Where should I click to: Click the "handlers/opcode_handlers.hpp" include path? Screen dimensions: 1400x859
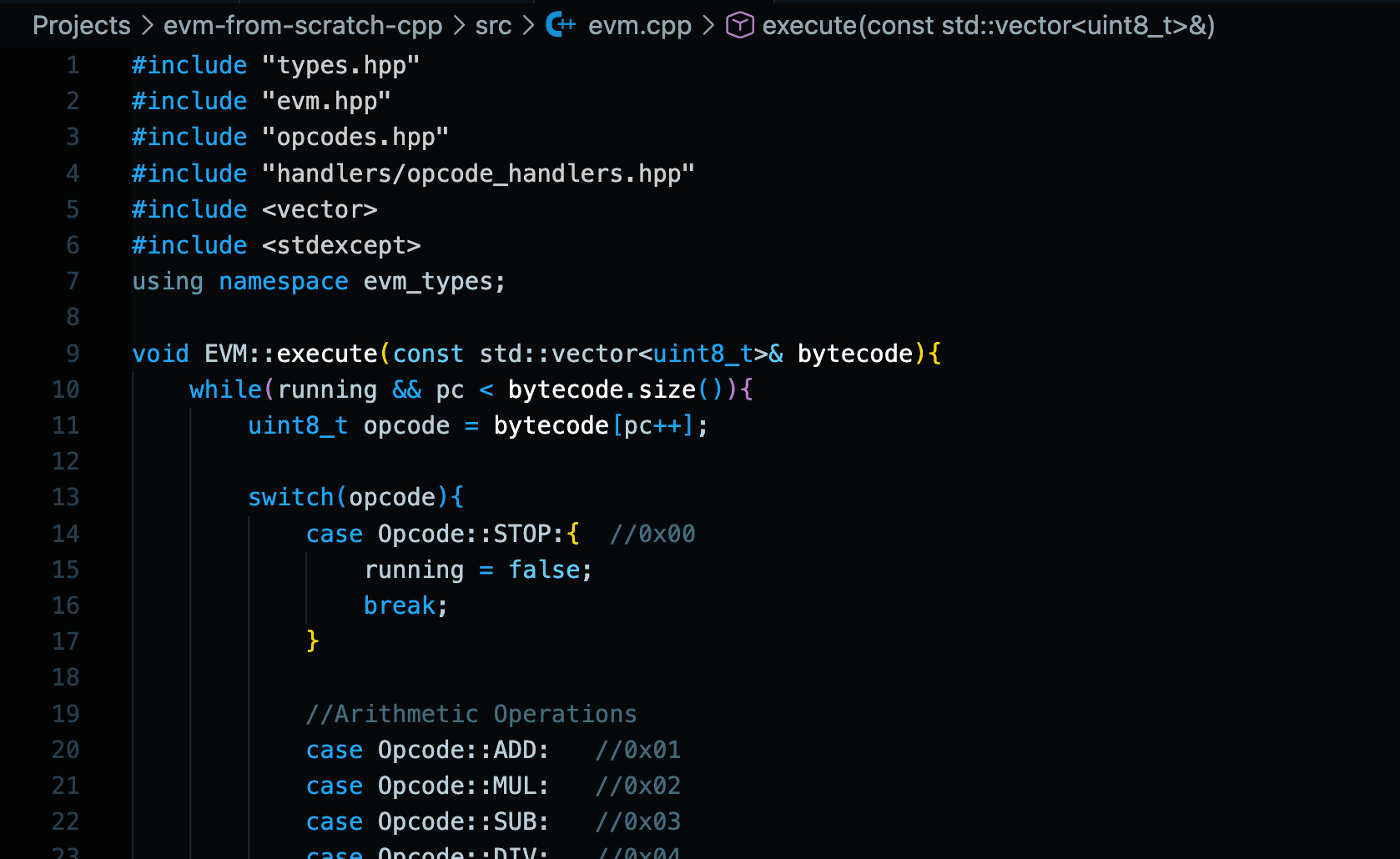click(x=478, y=173)
